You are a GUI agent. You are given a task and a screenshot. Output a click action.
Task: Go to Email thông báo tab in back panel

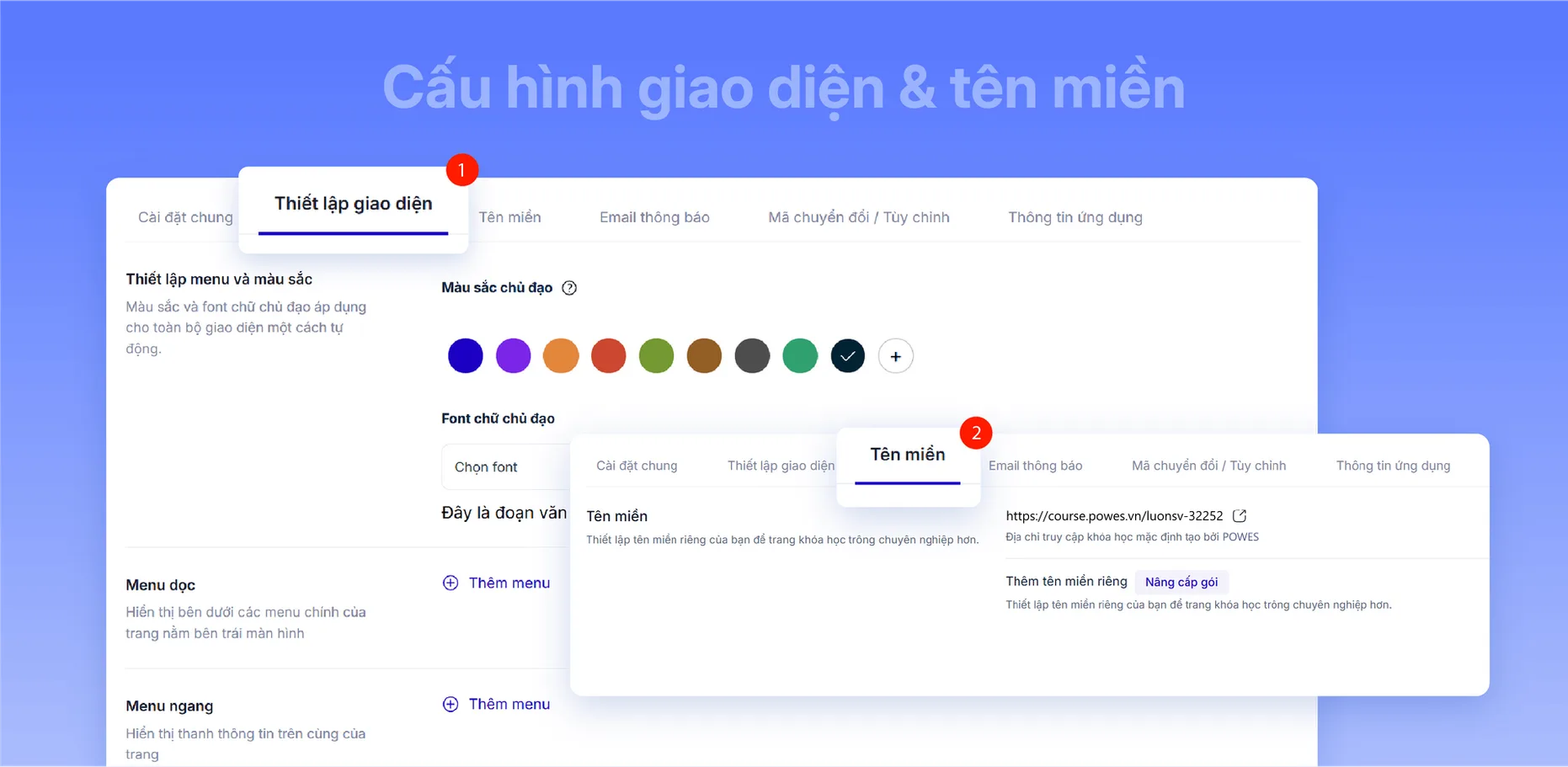pos(654,217)
